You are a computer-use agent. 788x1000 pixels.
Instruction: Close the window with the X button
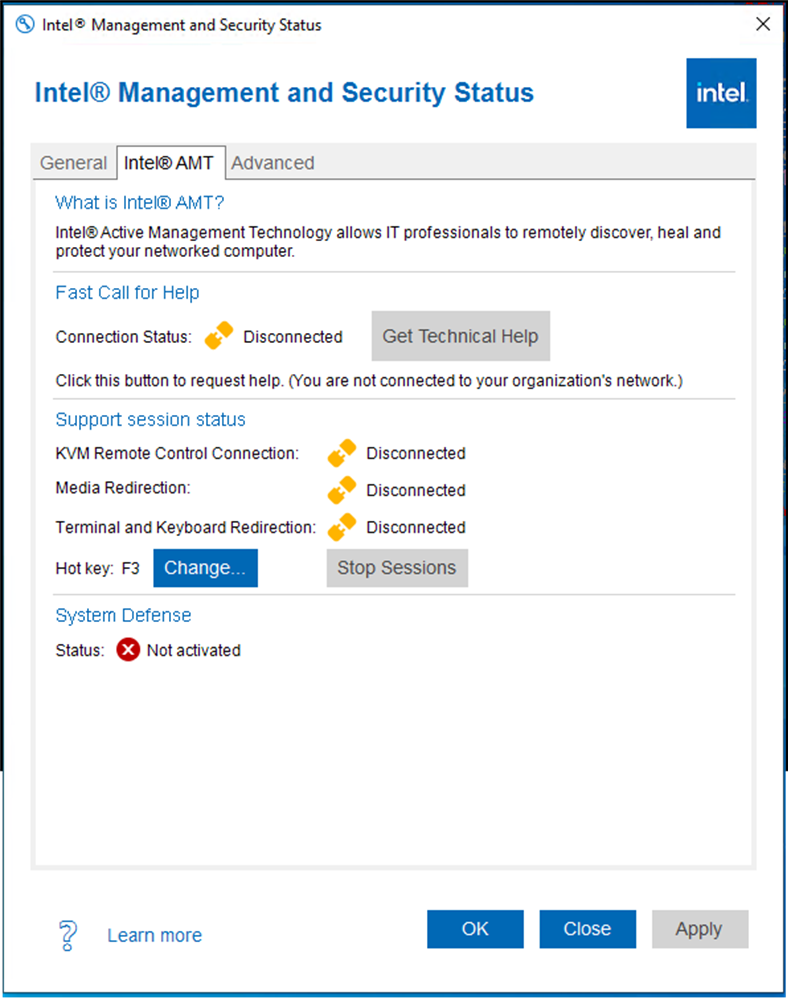[762, 24]
